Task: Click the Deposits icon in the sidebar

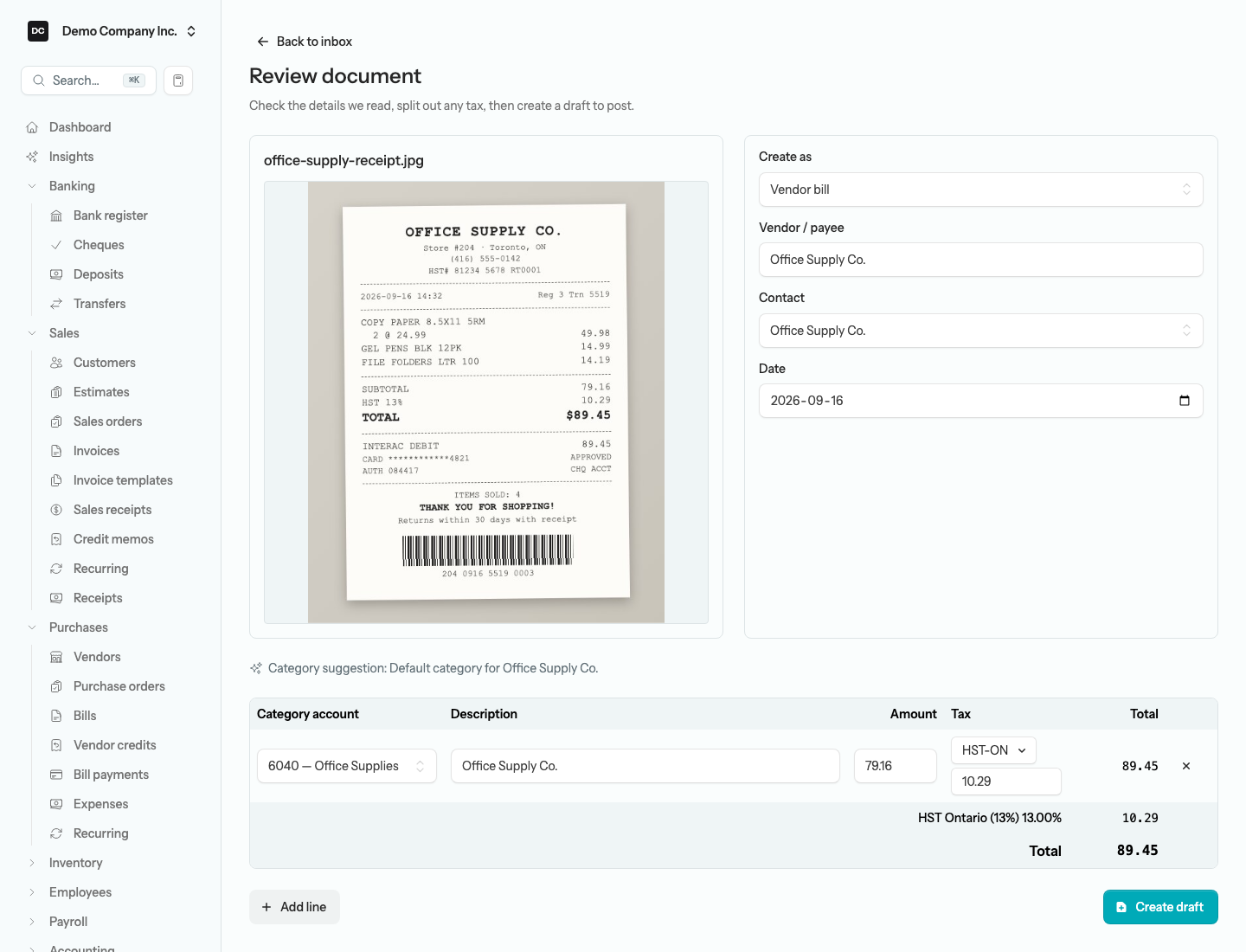Action: (x=56, y=274)
